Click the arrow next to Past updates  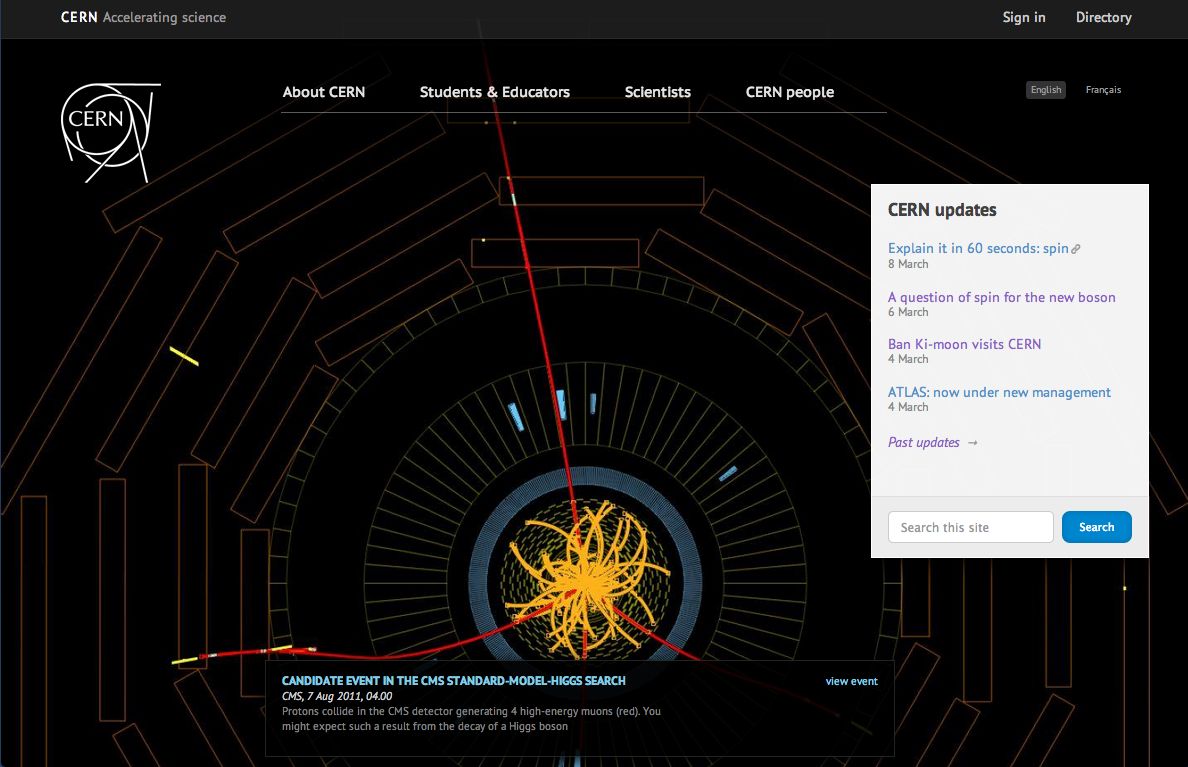click(973, 443)
